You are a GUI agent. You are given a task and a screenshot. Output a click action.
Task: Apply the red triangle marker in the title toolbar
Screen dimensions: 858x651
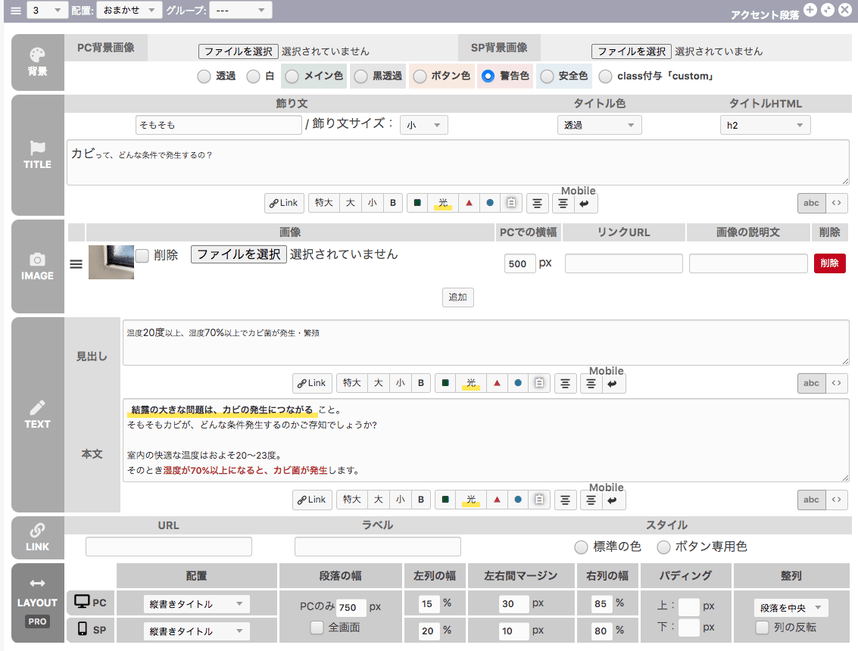click(469, 203)
